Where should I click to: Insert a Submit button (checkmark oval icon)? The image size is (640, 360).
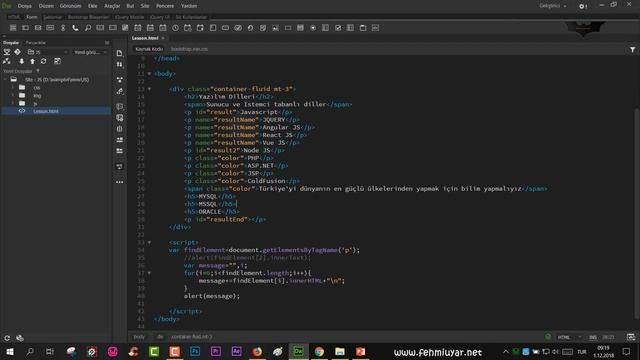point(238,28)
